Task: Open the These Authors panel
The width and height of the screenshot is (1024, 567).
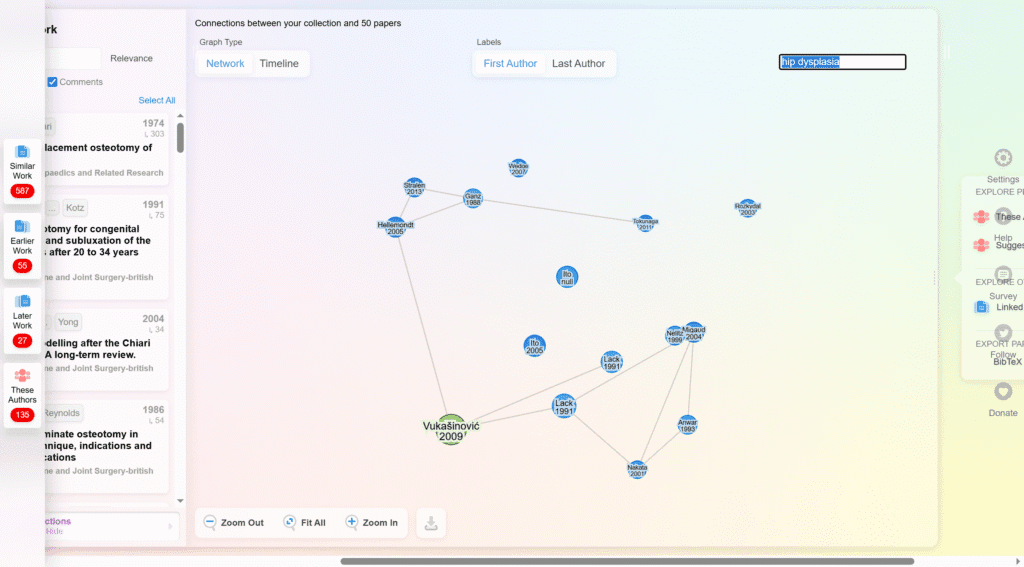Action: 22,393
